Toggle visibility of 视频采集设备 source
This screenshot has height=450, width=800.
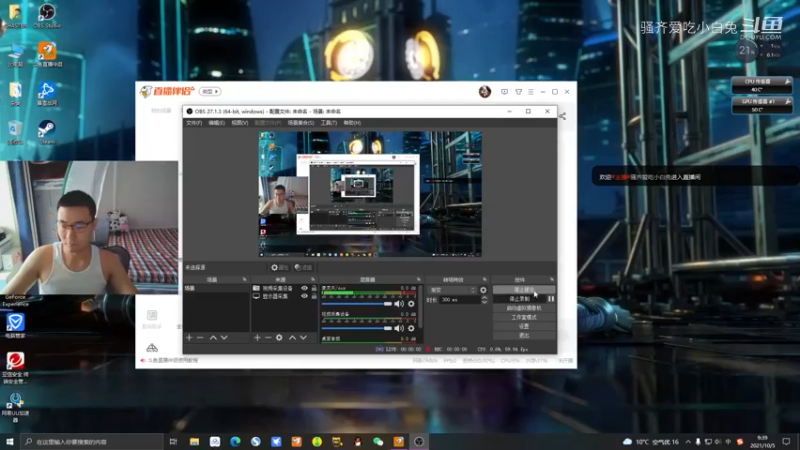(305, 288)
